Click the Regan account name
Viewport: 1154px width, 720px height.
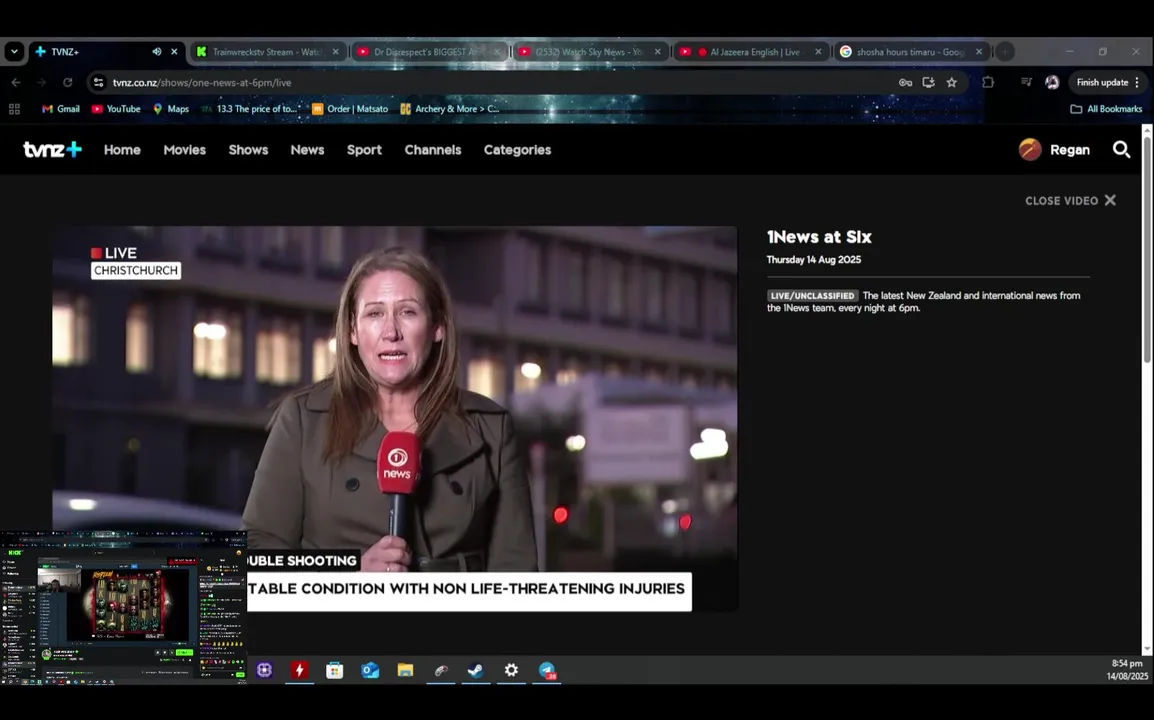coord(1069,149)
